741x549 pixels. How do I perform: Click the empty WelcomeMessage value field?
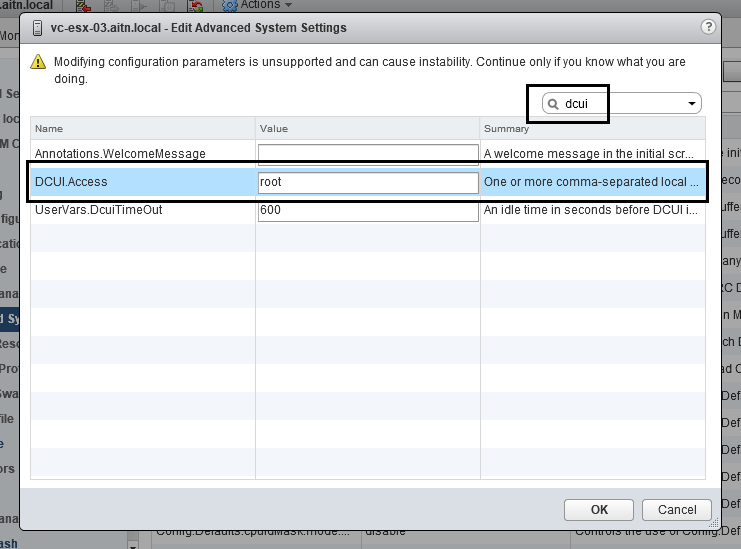368,154
